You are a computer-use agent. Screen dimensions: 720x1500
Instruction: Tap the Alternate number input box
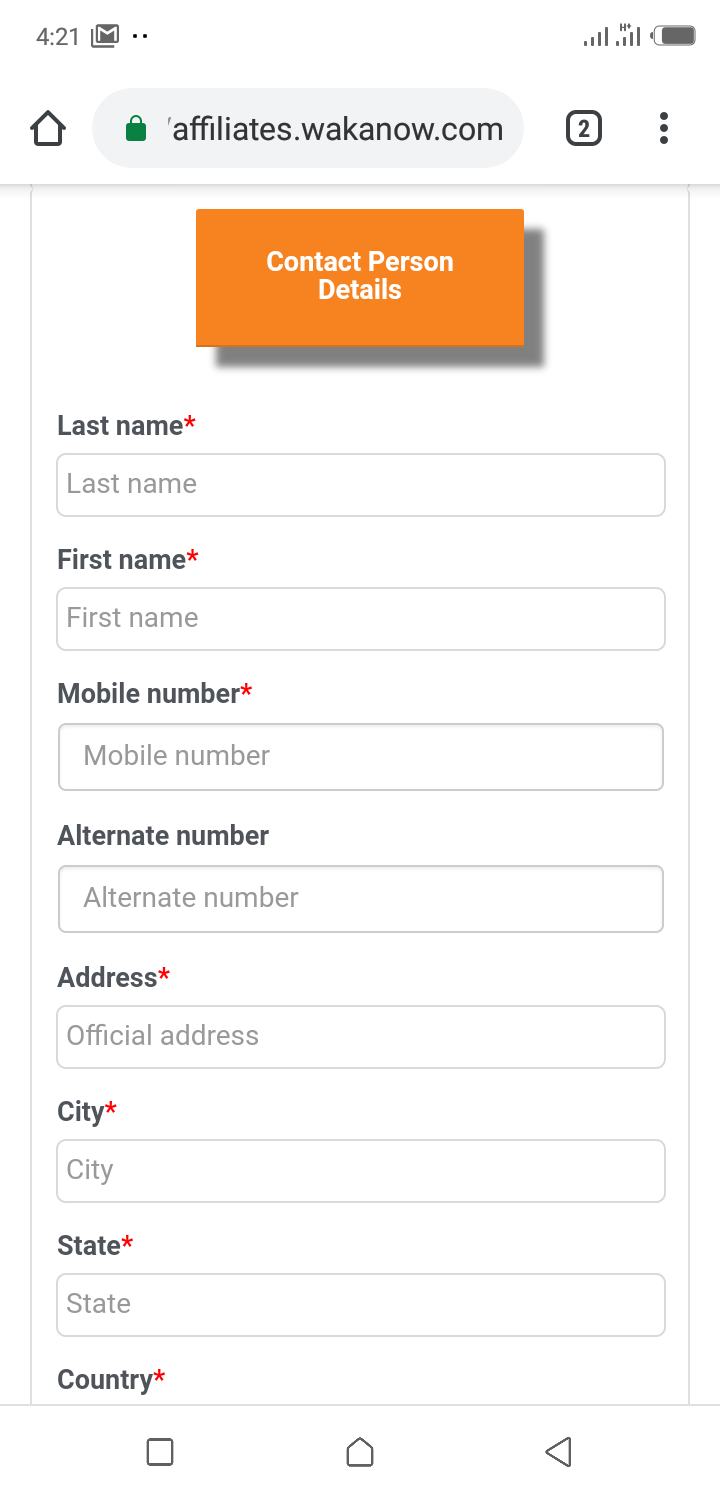point(360,899)
